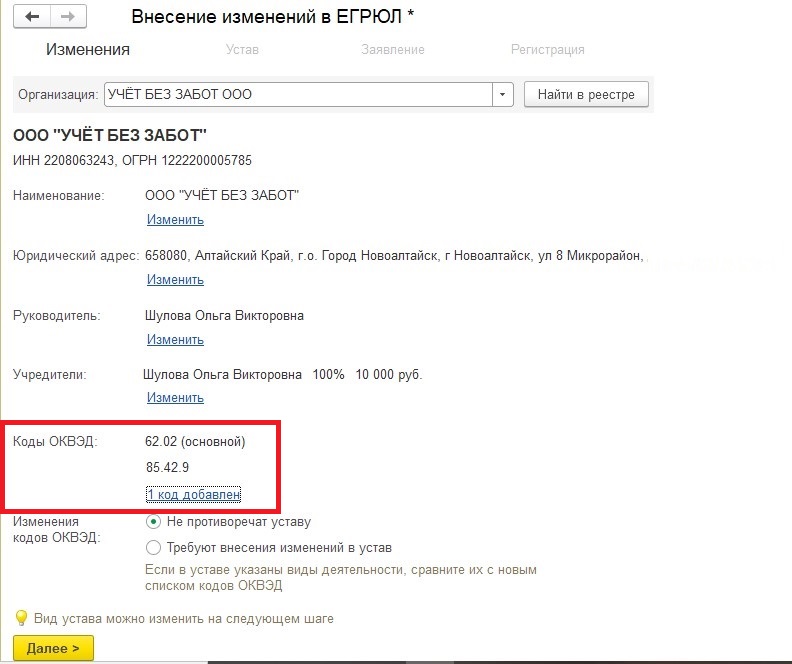Open the '1 код добавлен' link

[193, 494]
